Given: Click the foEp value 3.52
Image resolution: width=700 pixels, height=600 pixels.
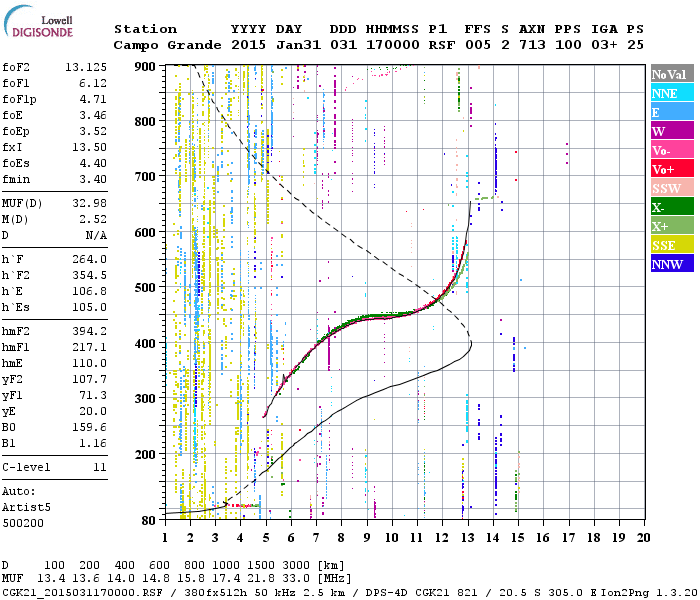Looking at the screenshot, I should pyautogui.click(x=93, y=132).
